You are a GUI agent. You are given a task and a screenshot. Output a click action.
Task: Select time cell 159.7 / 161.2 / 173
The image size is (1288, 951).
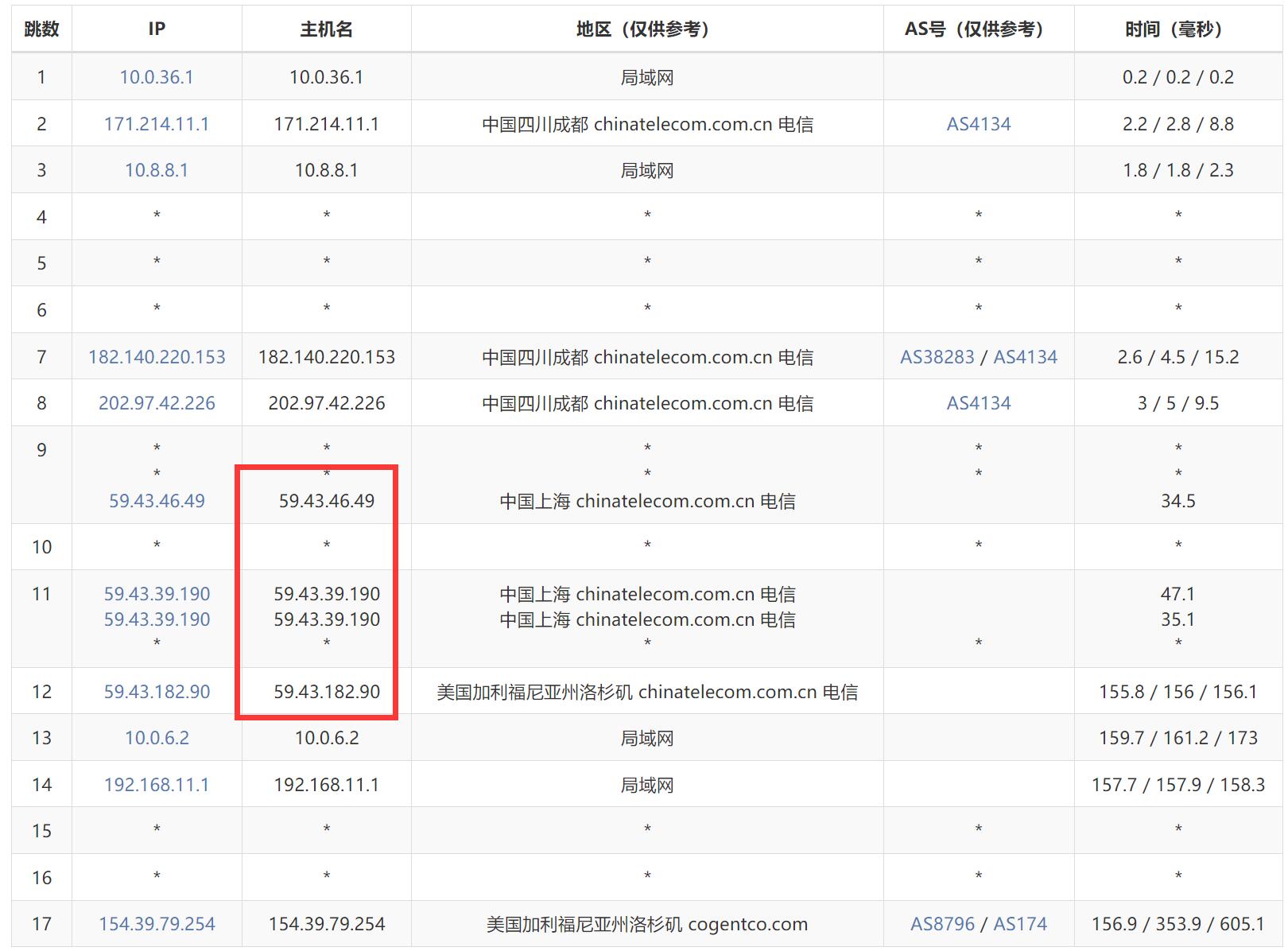[x=1177, y=738]
